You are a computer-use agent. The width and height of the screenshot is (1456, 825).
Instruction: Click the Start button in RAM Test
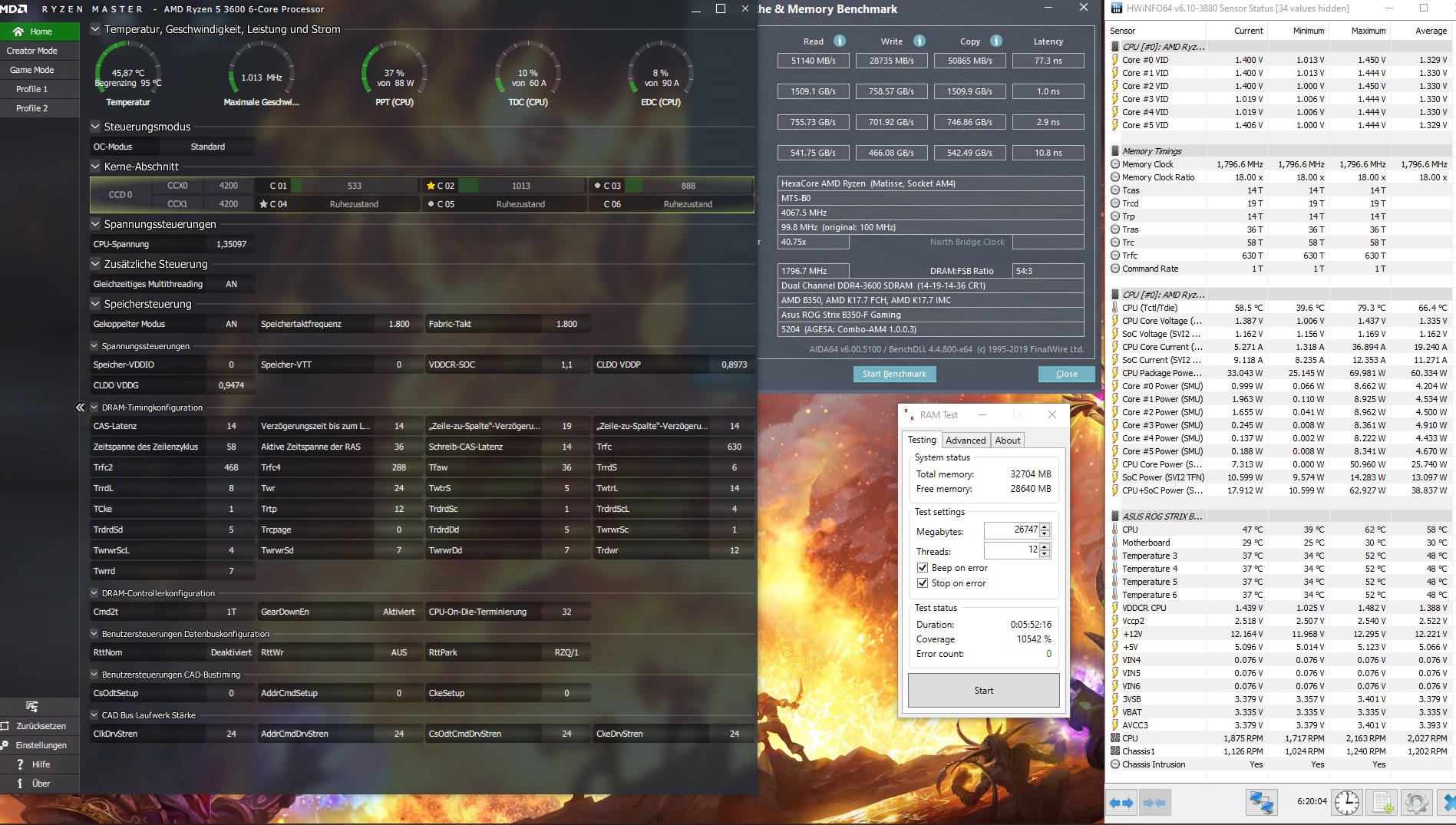point(984,691)
